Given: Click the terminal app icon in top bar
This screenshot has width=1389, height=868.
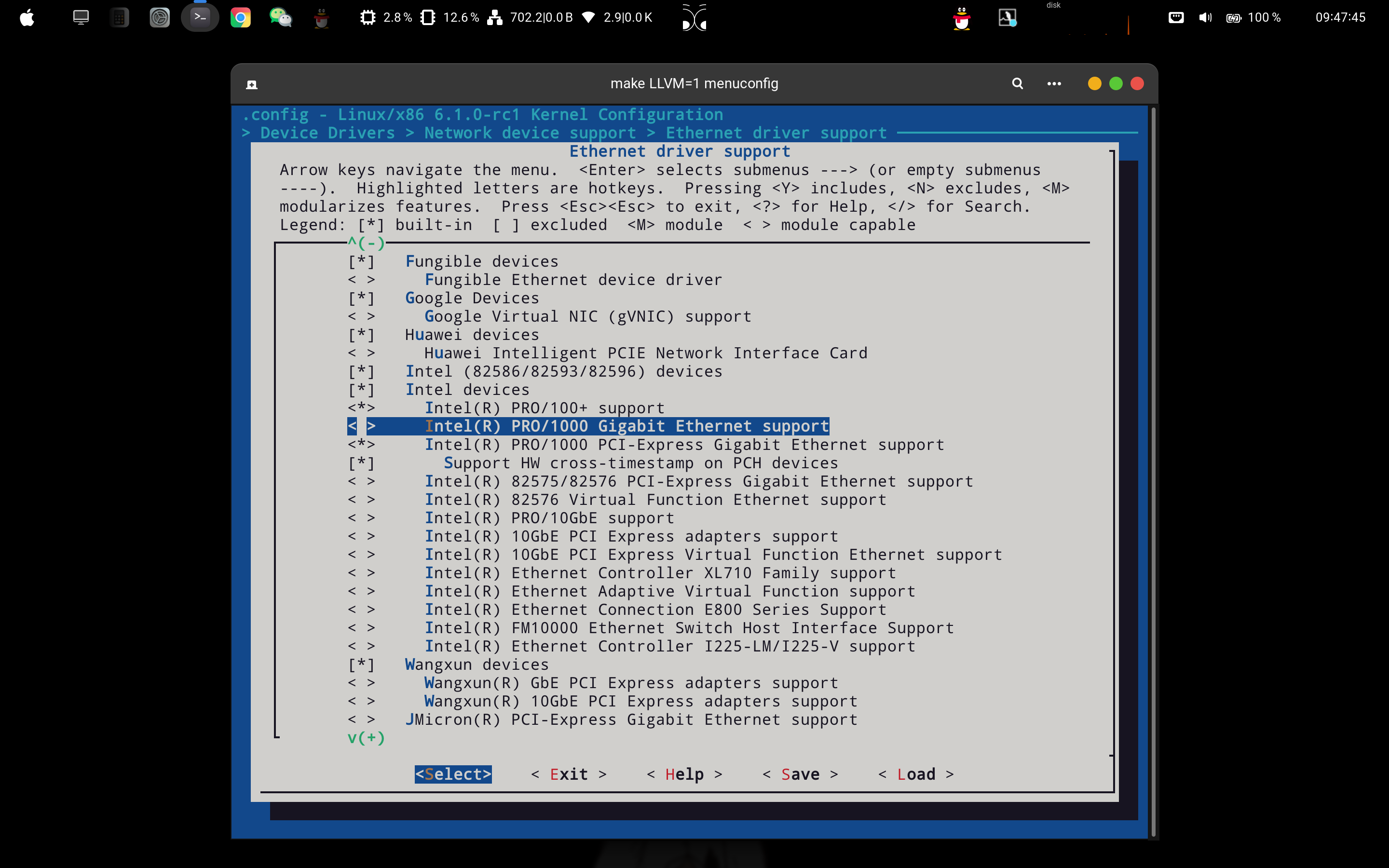Looking at the screenshot, I should point(200,18).
